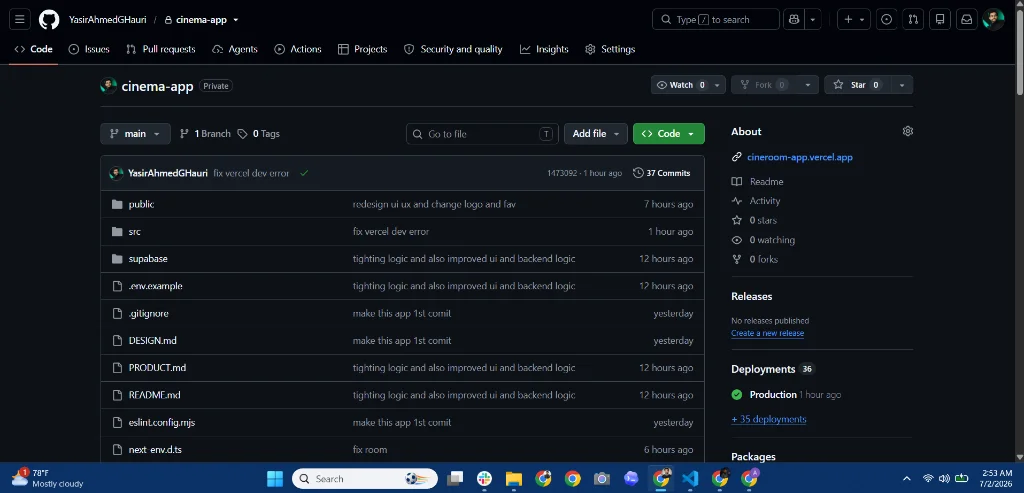The height and width of the screenshot is (493, 1024).
Task: Go to the Projects tab
Action: coord(362,49)
